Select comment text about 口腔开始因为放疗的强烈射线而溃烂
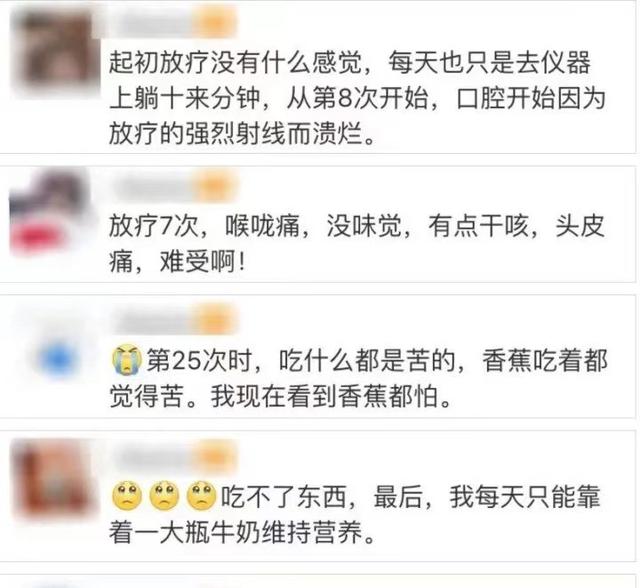The height and width of the screenshot is (588, 640). (x=357, y=115)
